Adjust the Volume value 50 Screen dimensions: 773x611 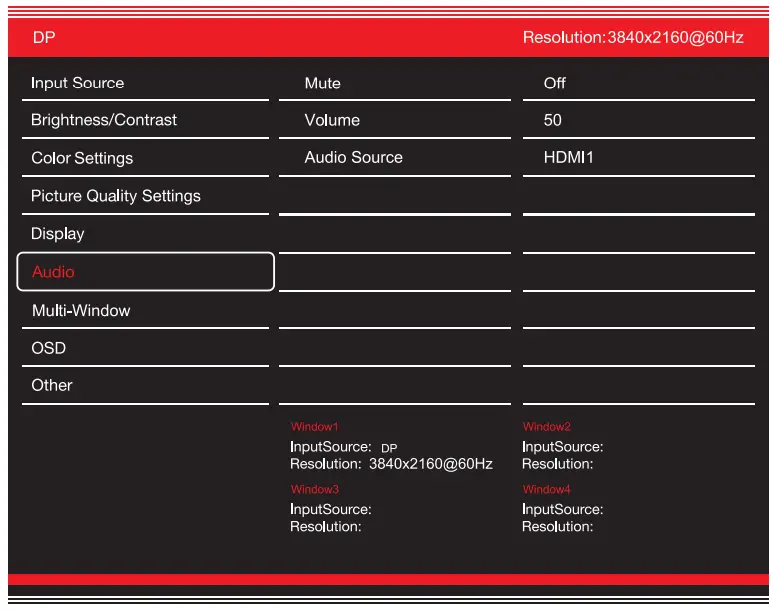pyautogui.click(x=638, y=120)
